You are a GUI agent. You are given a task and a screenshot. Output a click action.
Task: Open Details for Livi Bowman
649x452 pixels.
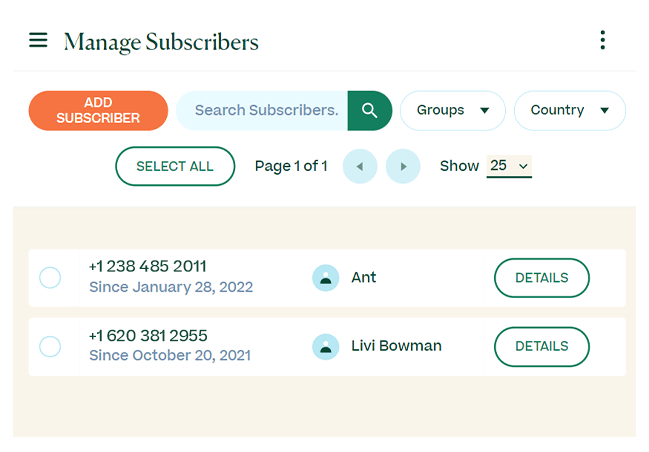[x=542, y=346]
